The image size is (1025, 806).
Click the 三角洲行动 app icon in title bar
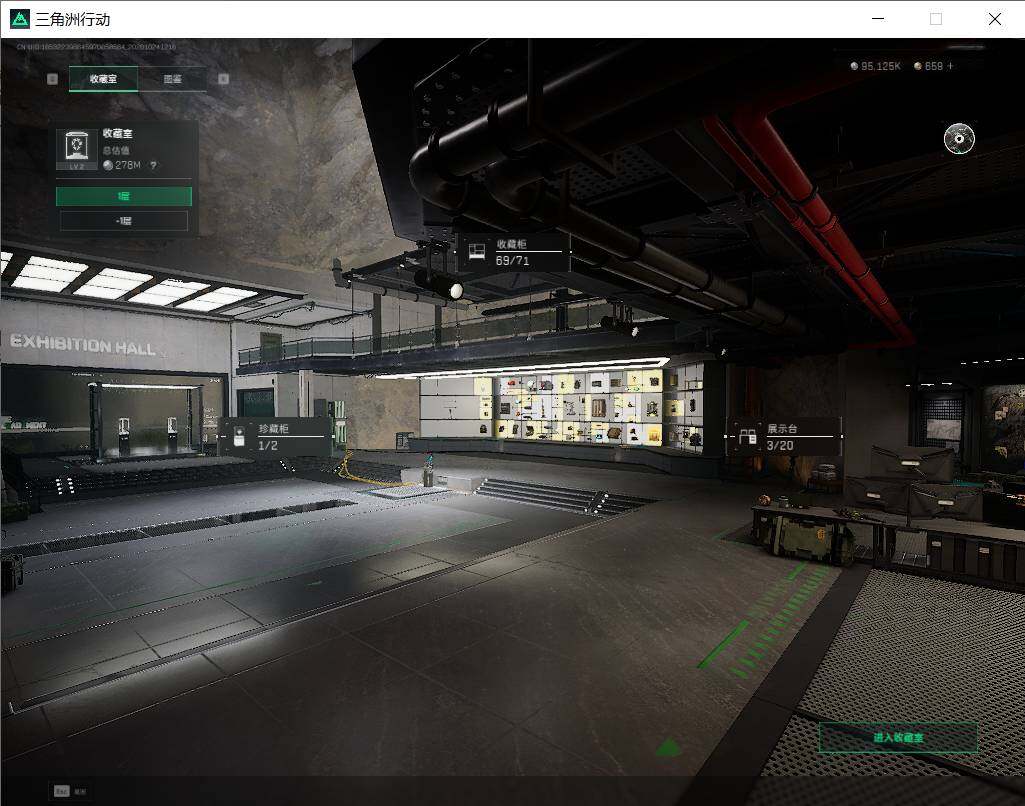point(20,19)
